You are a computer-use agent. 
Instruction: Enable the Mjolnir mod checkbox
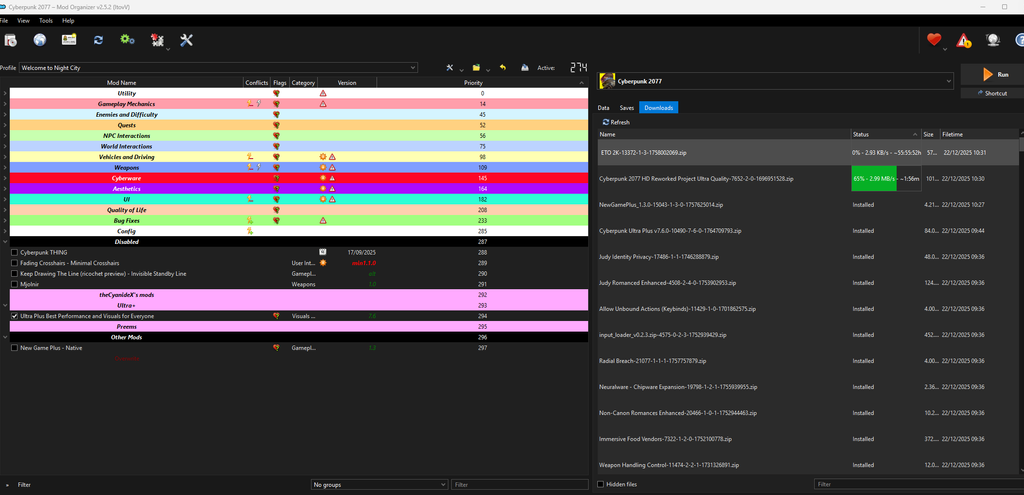pos(14,284)
